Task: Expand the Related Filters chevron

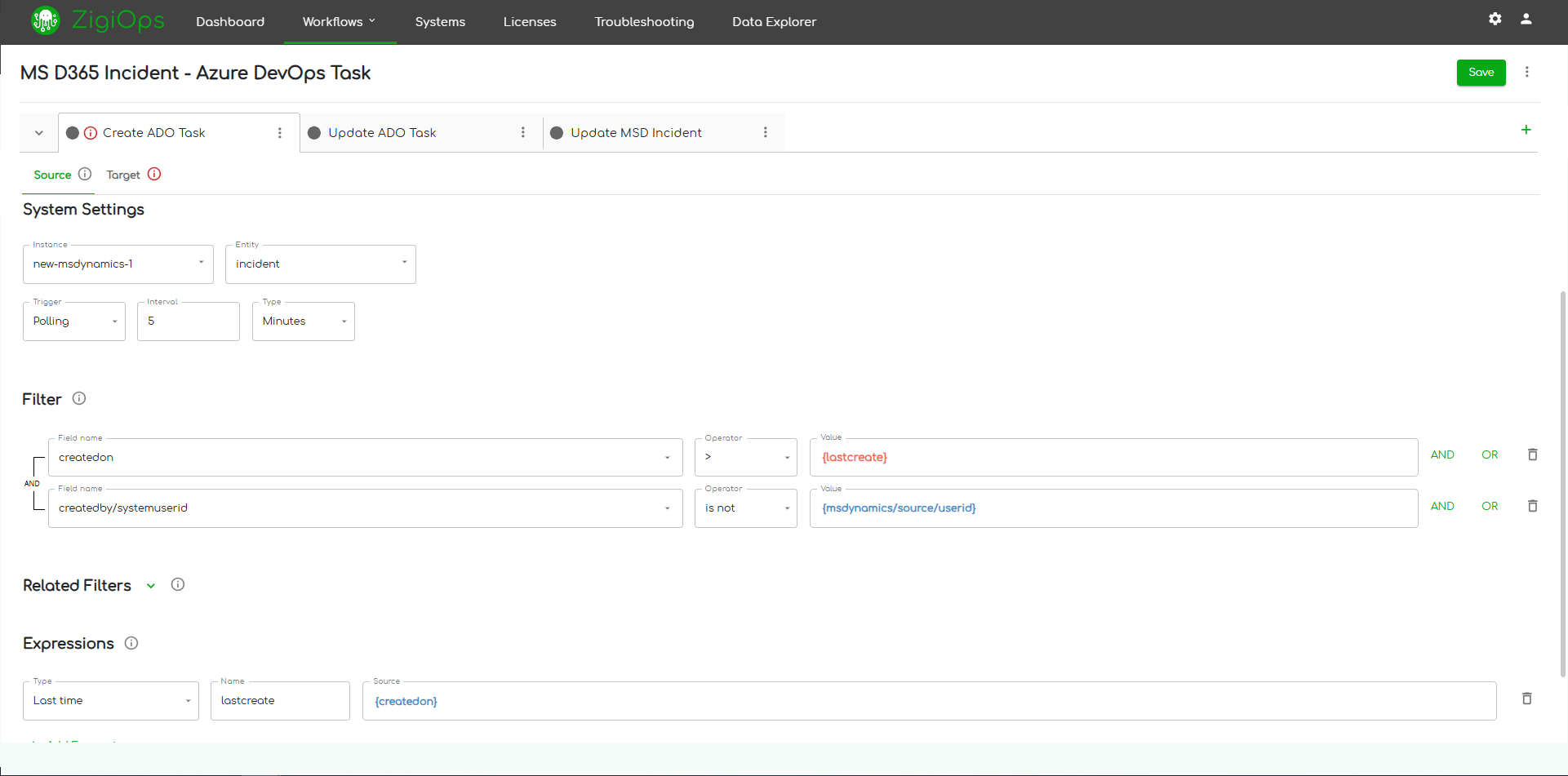Action: pos(151,586)
